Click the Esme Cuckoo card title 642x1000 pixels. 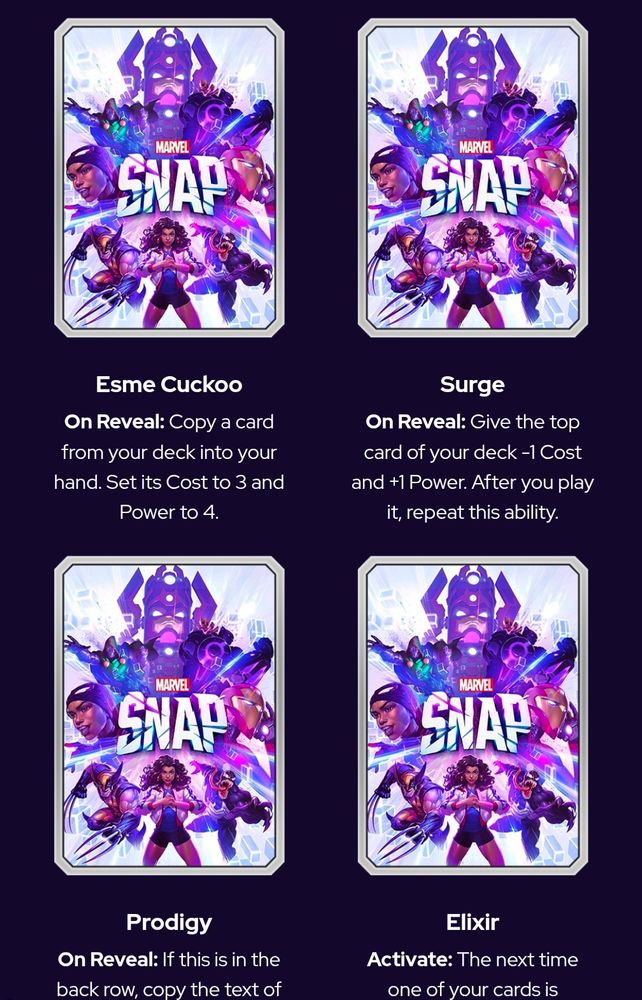(x=169, y=385)
